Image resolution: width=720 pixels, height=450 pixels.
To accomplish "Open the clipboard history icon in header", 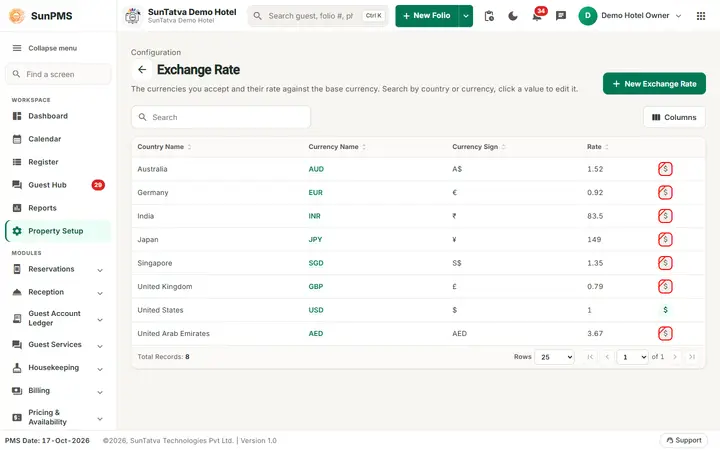I will [x=489, y=16].
